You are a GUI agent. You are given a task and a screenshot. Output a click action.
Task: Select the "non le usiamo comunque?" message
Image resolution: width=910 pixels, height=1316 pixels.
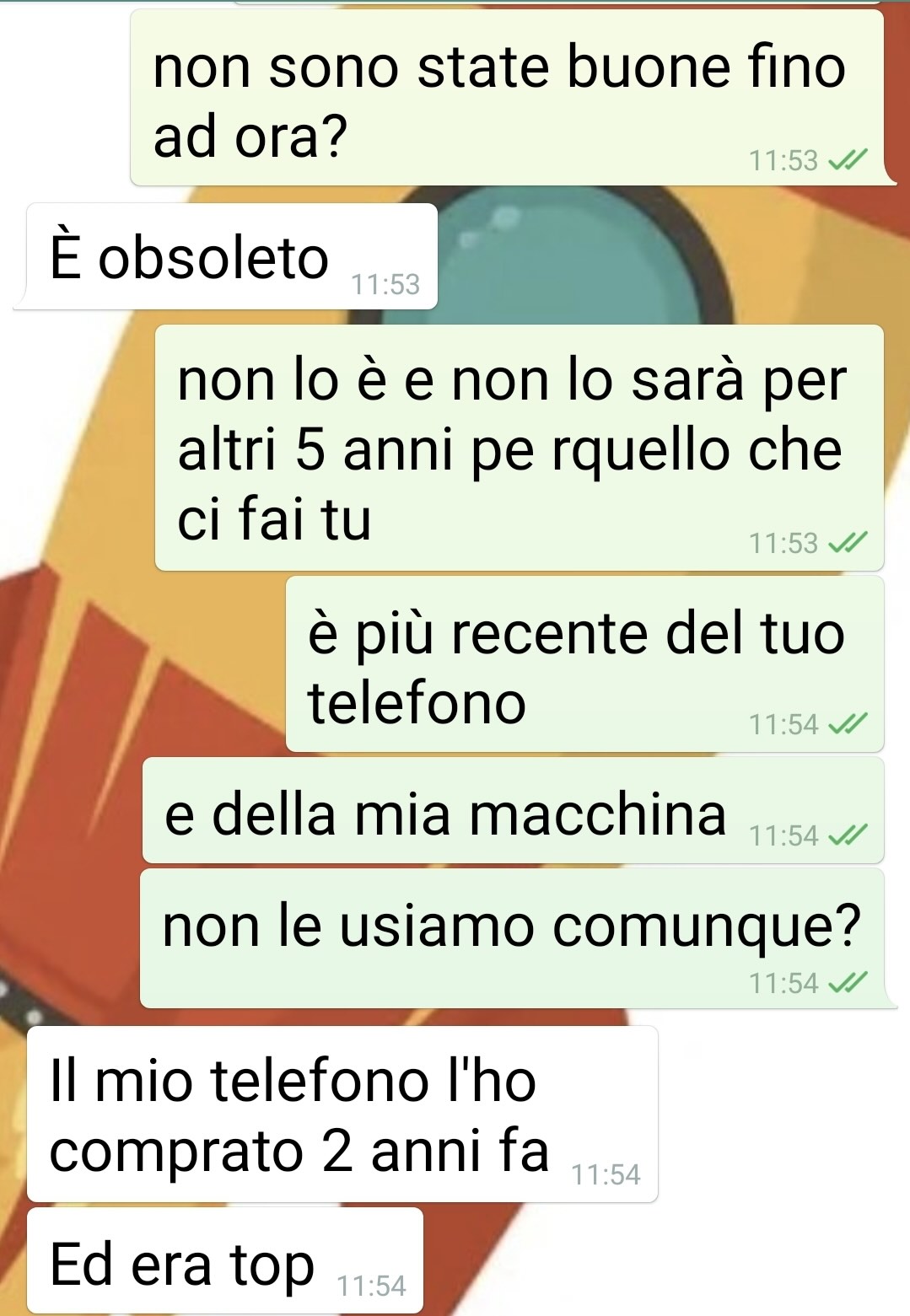coord(514,938)
